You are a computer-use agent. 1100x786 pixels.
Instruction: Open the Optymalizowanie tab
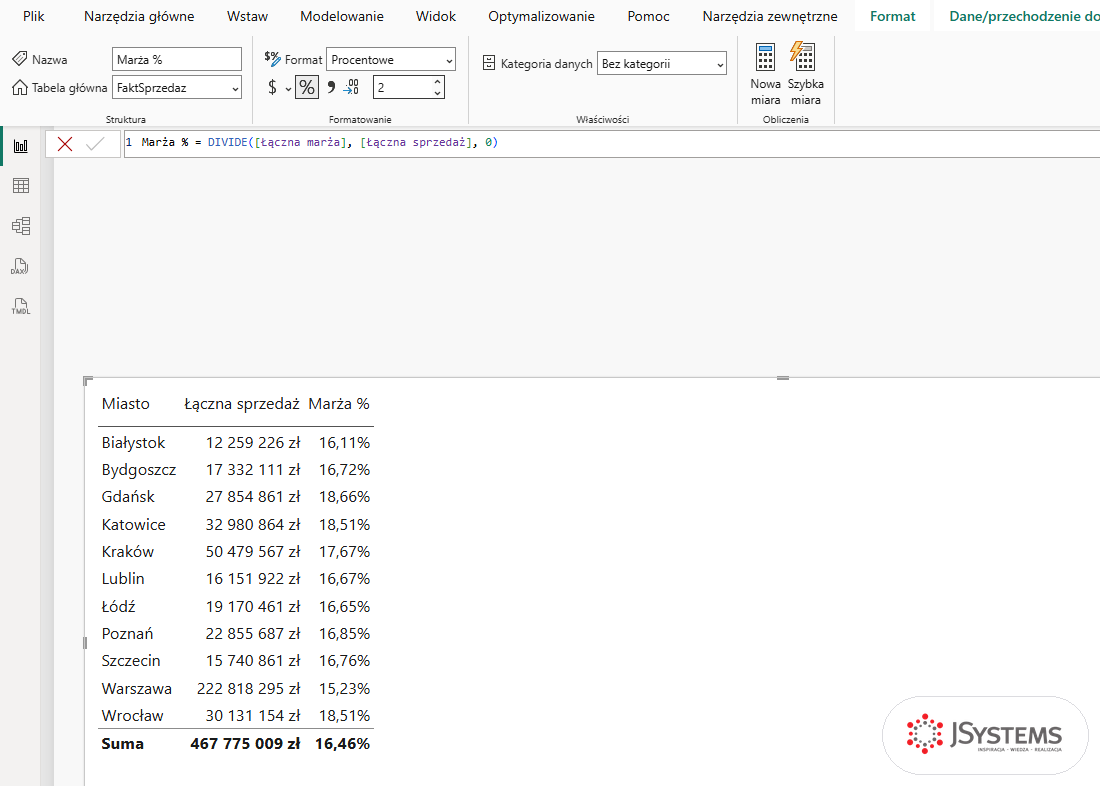(x=541, y=16)
